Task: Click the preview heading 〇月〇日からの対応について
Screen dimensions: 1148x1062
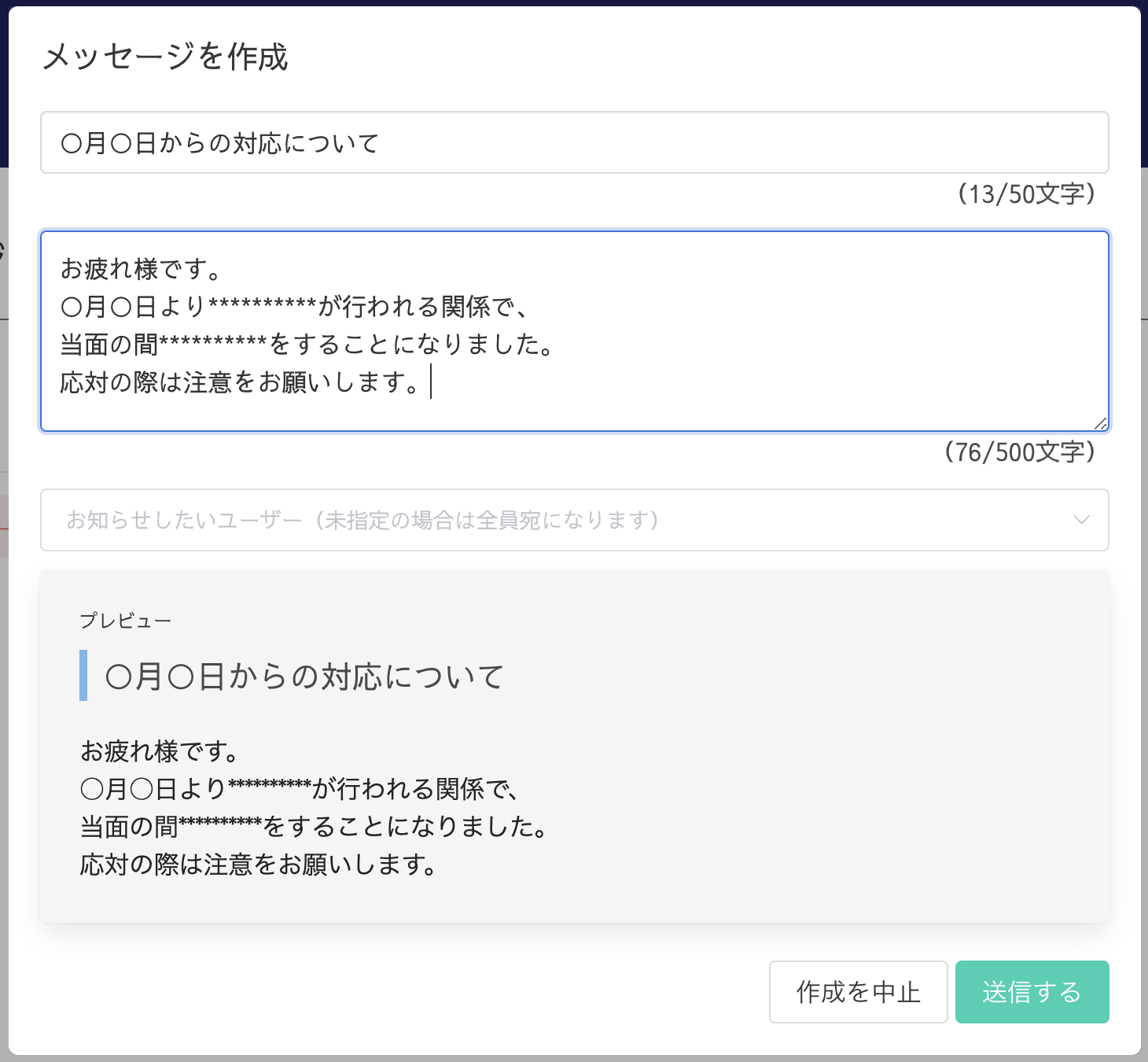Action: point(304,677)
